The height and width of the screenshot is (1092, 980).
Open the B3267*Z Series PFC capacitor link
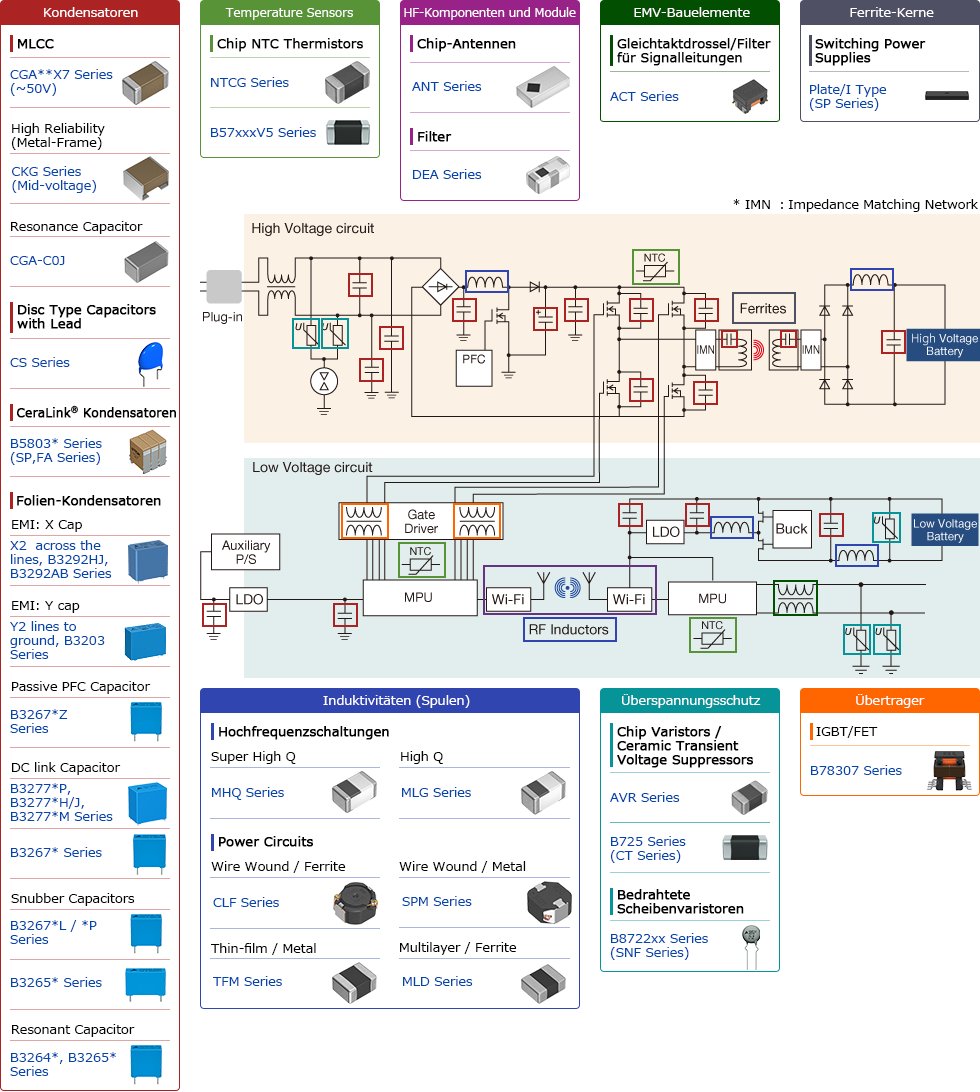tap(39, 722)
